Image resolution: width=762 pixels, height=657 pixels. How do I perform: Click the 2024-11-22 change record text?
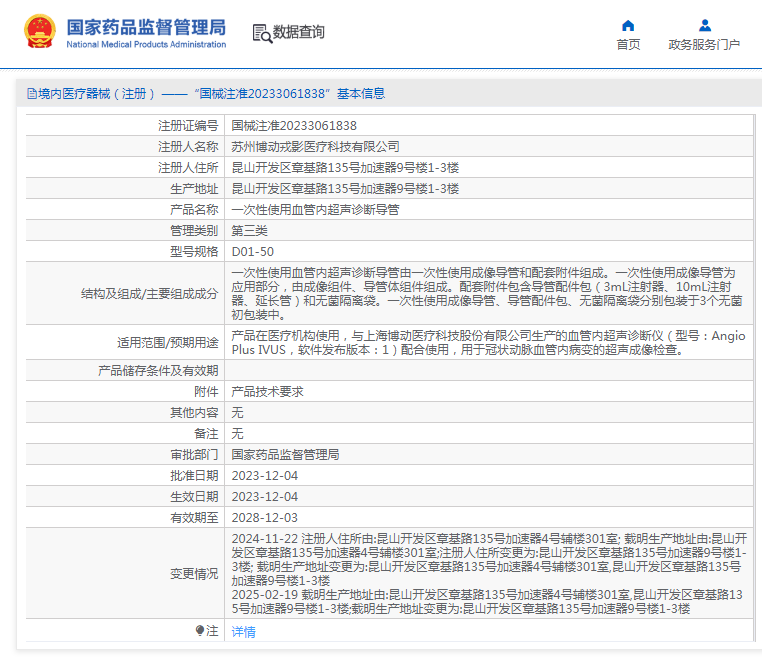(489, 559)
